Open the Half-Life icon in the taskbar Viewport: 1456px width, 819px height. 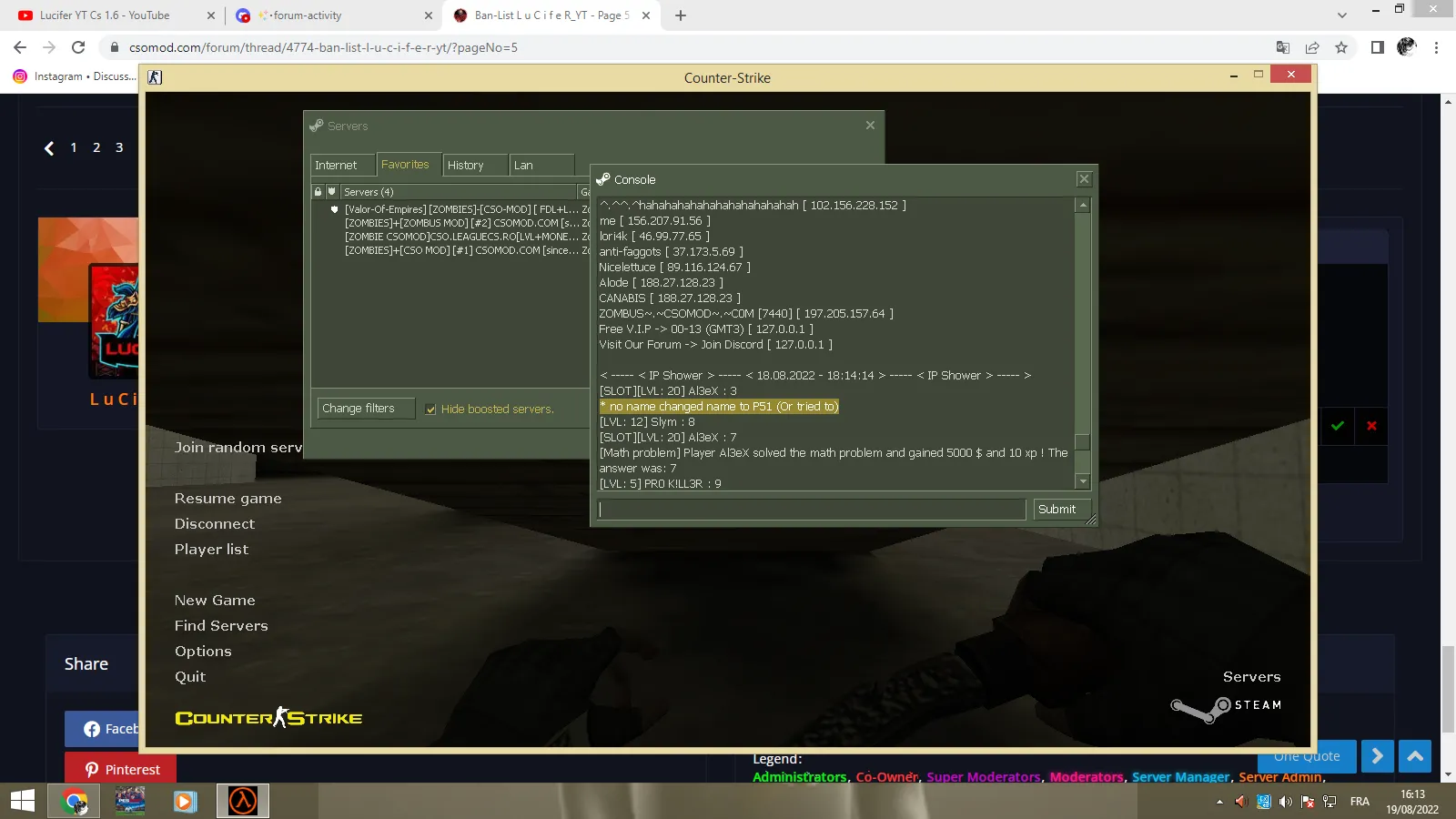pos(243,801)
